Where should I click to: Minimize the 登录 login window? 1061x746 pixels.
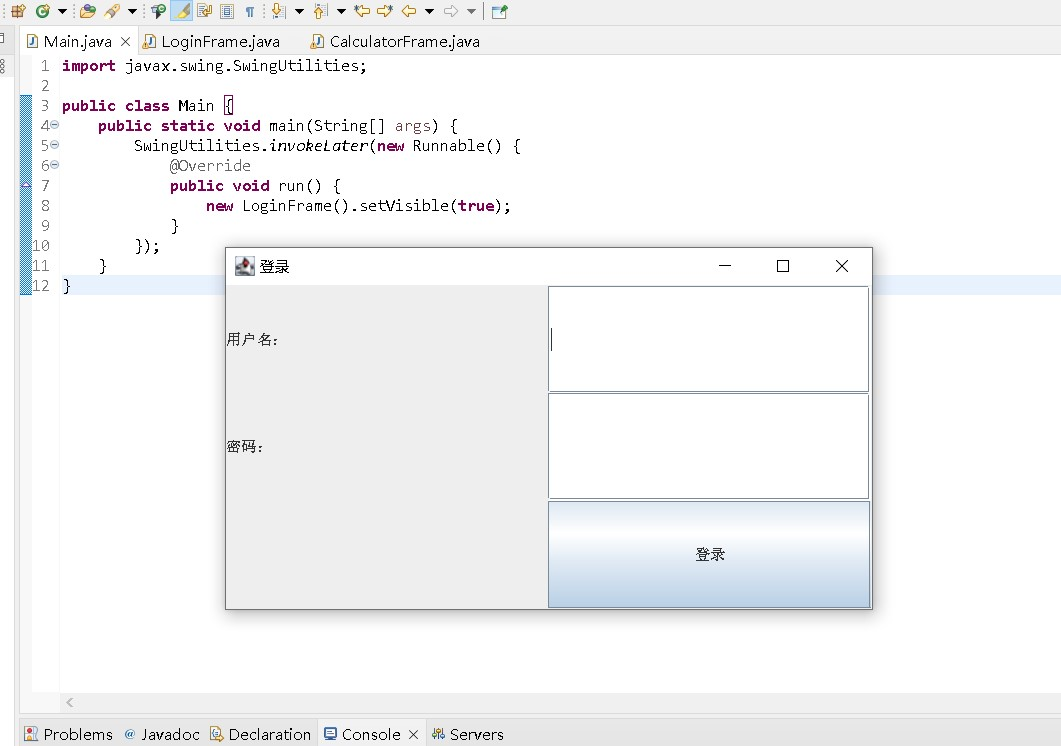tap(725, 266)
